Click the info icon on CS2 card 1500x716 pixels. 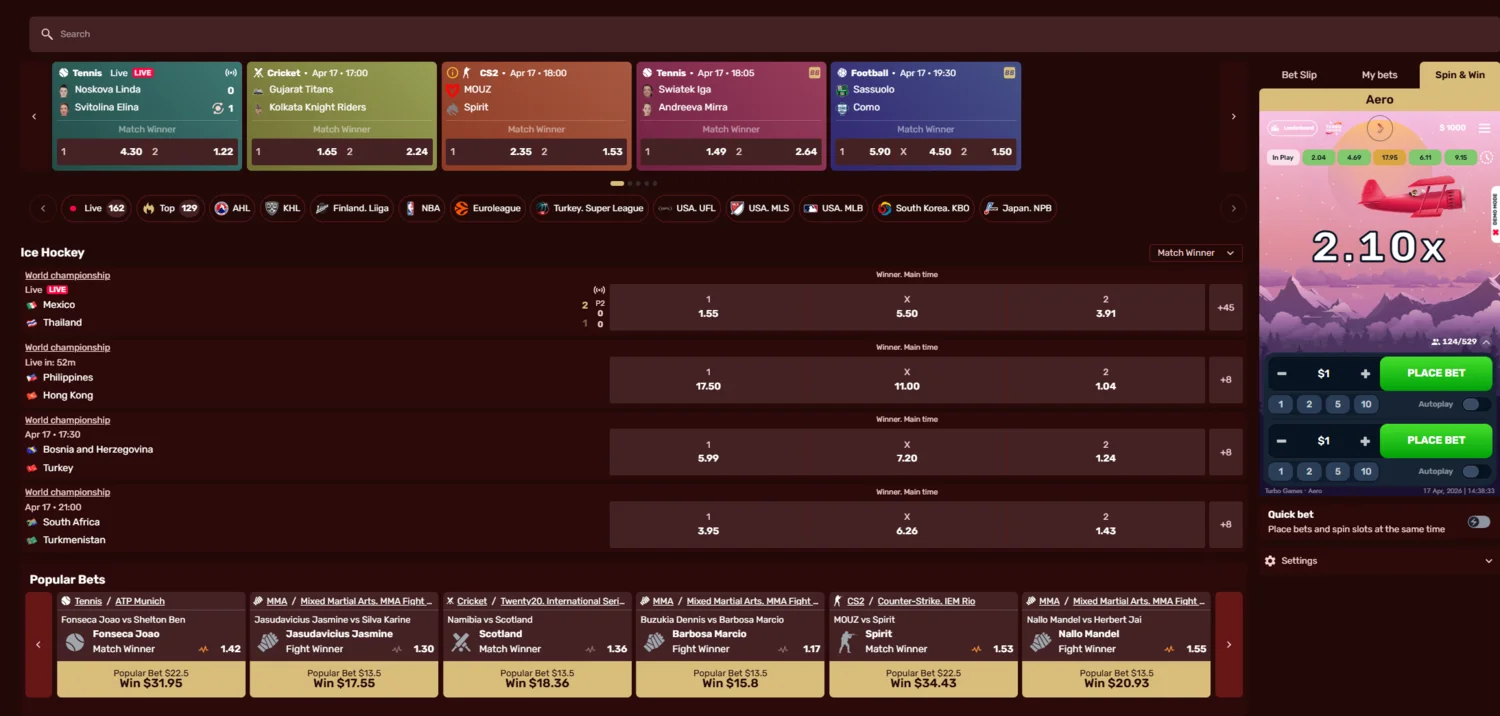pos(452,73)
